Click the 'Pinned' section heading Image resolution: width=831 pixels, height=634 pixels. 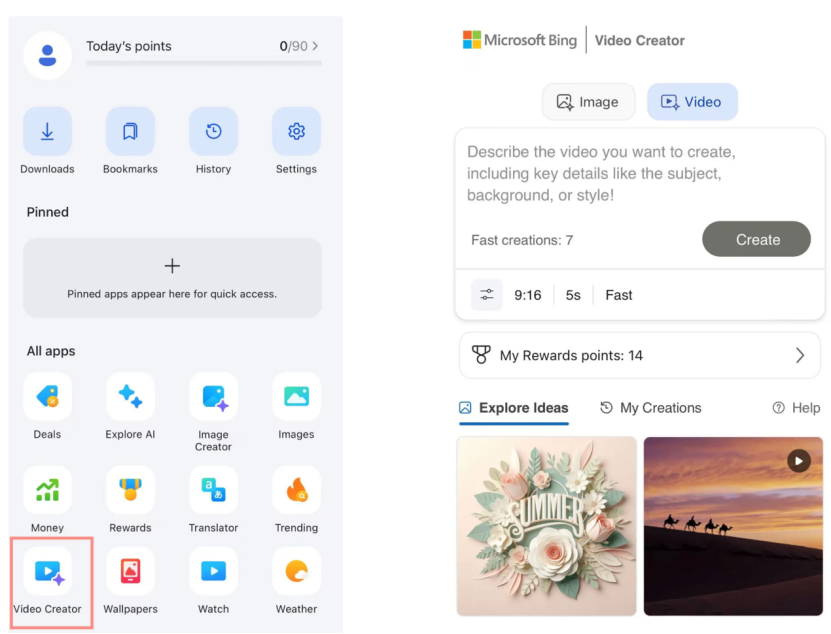pos(48,212)
